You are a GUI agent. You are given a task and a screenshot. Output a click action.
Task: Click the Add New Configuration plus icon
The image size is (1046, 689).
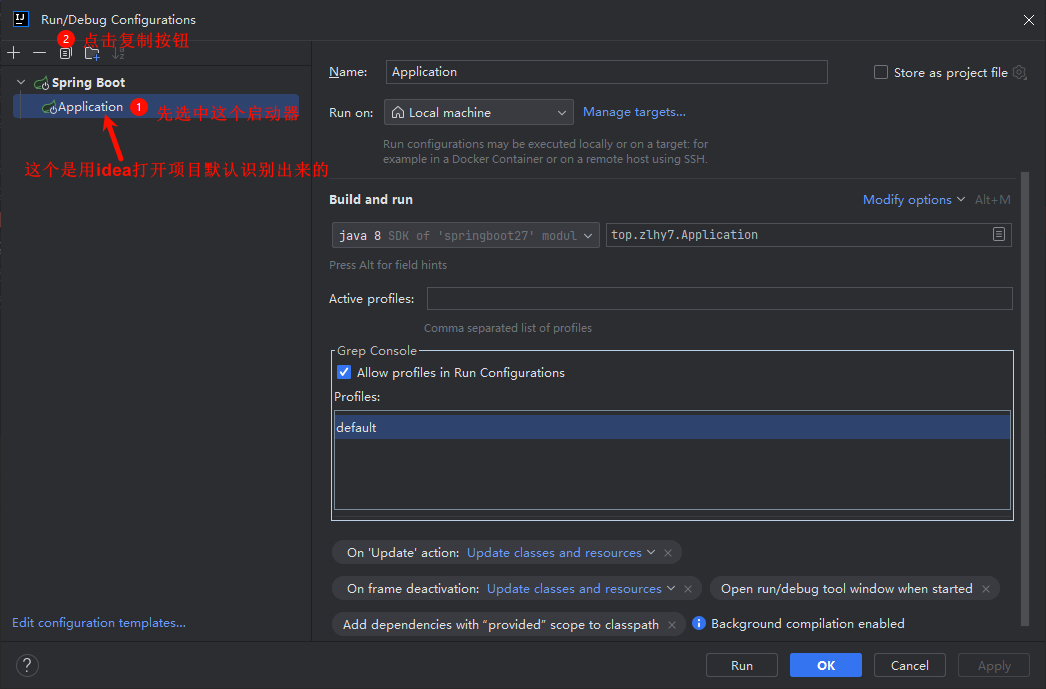coord(13,53)
